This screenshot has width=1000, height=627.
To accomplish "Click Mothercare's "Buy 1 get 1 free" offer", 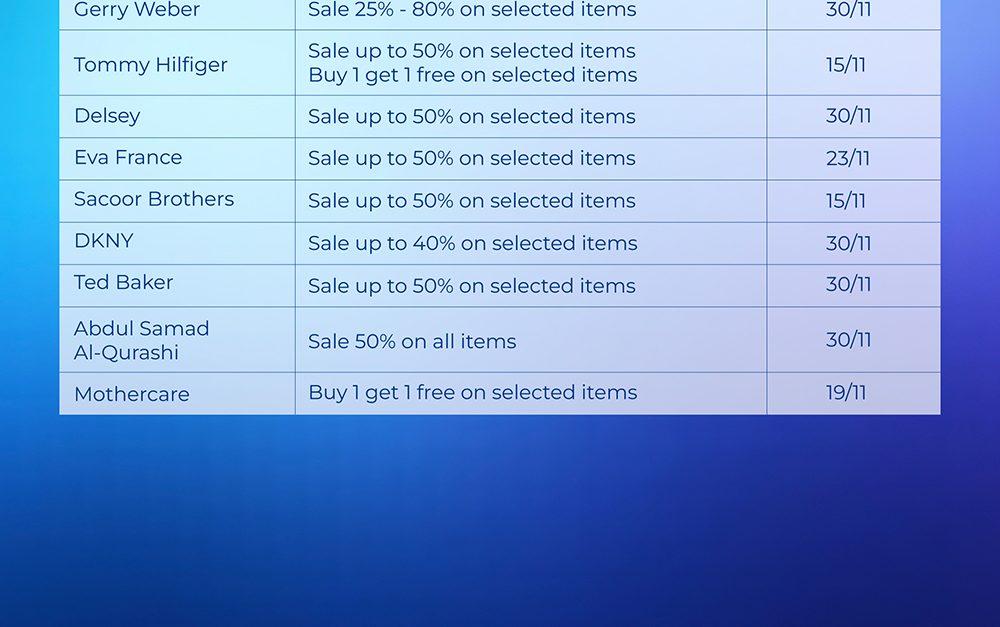I will point(472,393).
